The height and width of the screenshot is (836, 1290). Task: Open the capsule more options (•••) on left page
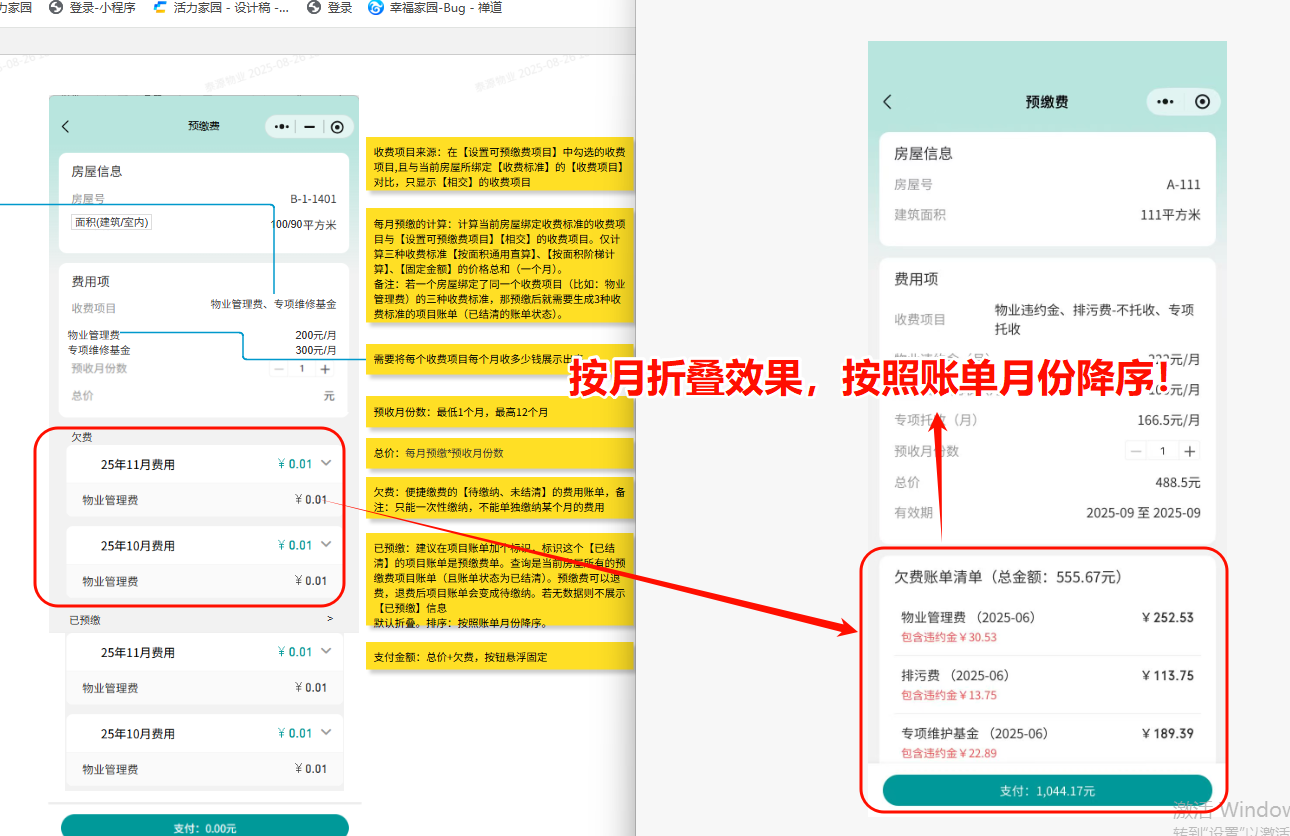(281, 126)
